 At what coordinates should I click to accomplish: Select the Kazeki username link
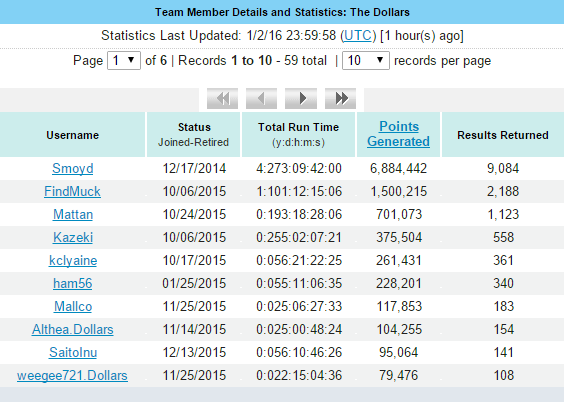(73, 237)
